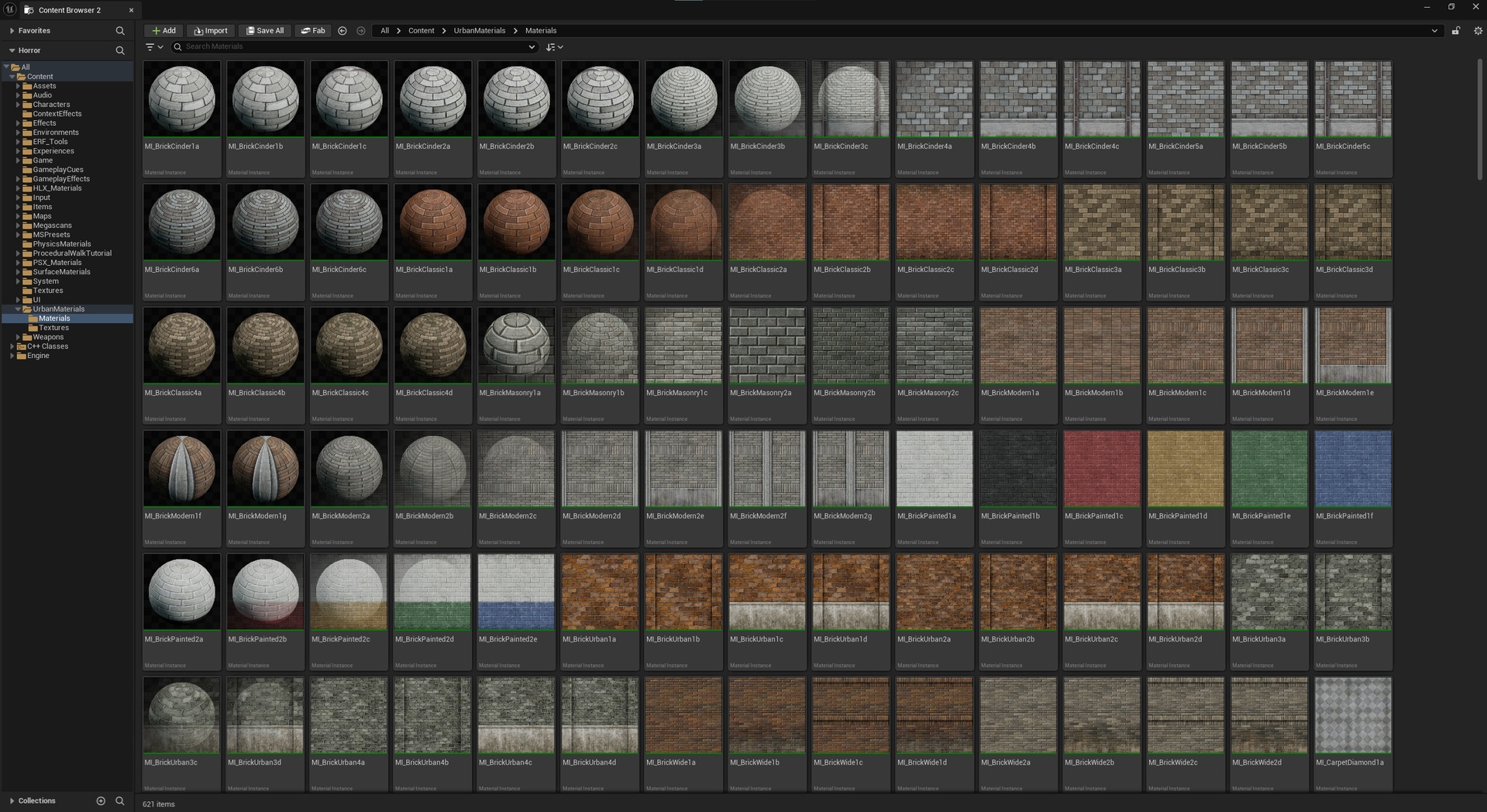Viewport: 1487px width, 812px height.
Task: Select the Materials folder in tree
Action: [x=54, y=318]
